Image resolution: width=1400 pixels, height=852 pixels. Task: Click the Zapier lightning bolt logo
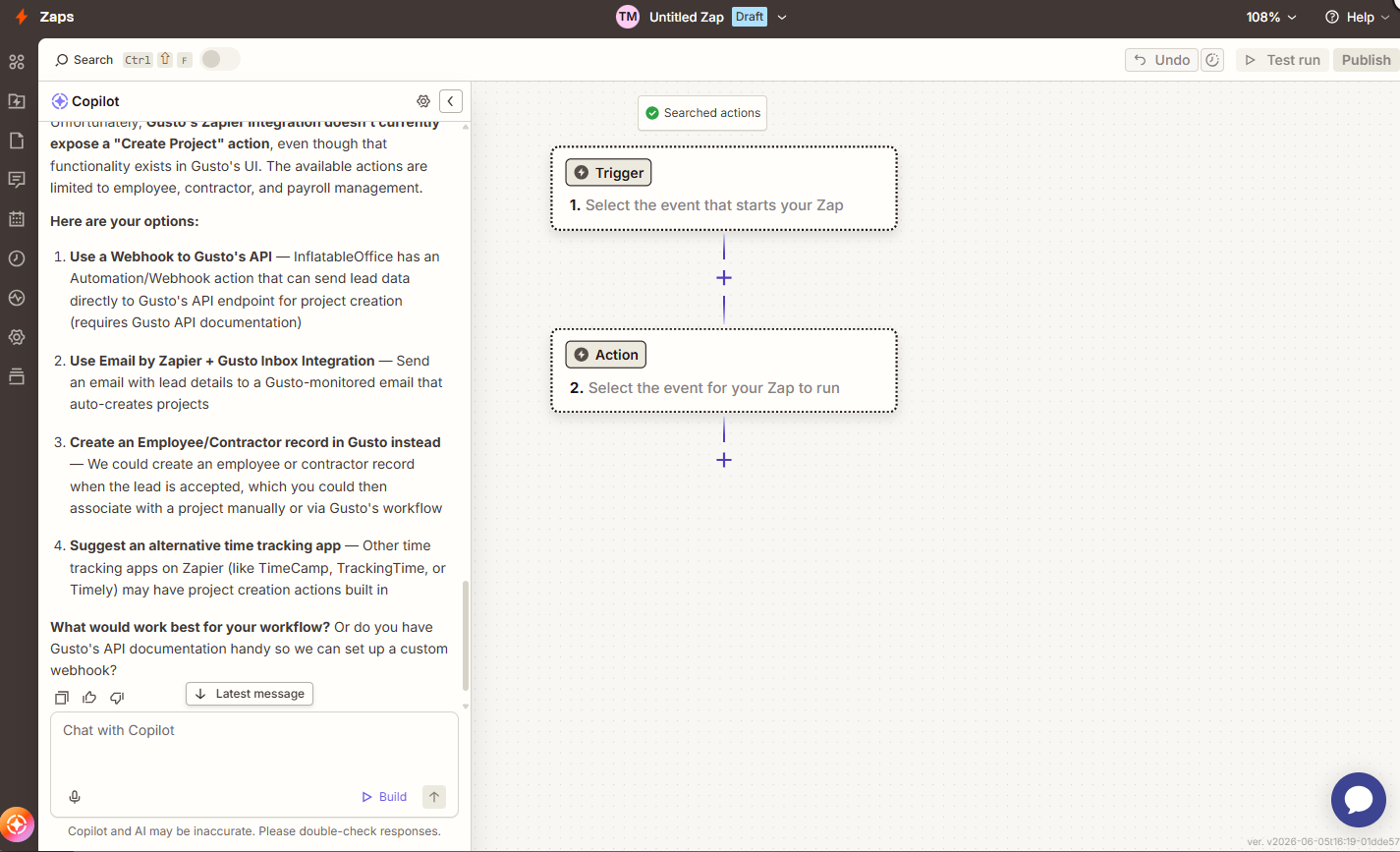click(x=21, y=17)
